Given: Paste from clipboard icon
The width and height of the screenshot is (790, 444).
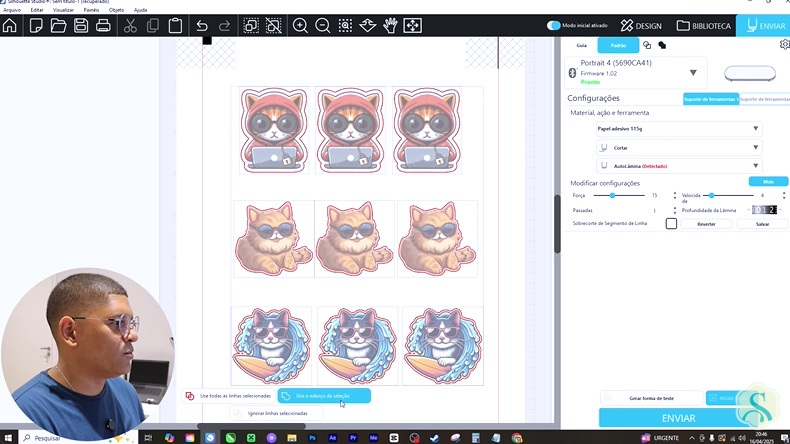Looking at the screenshot, I should [175, 25].
